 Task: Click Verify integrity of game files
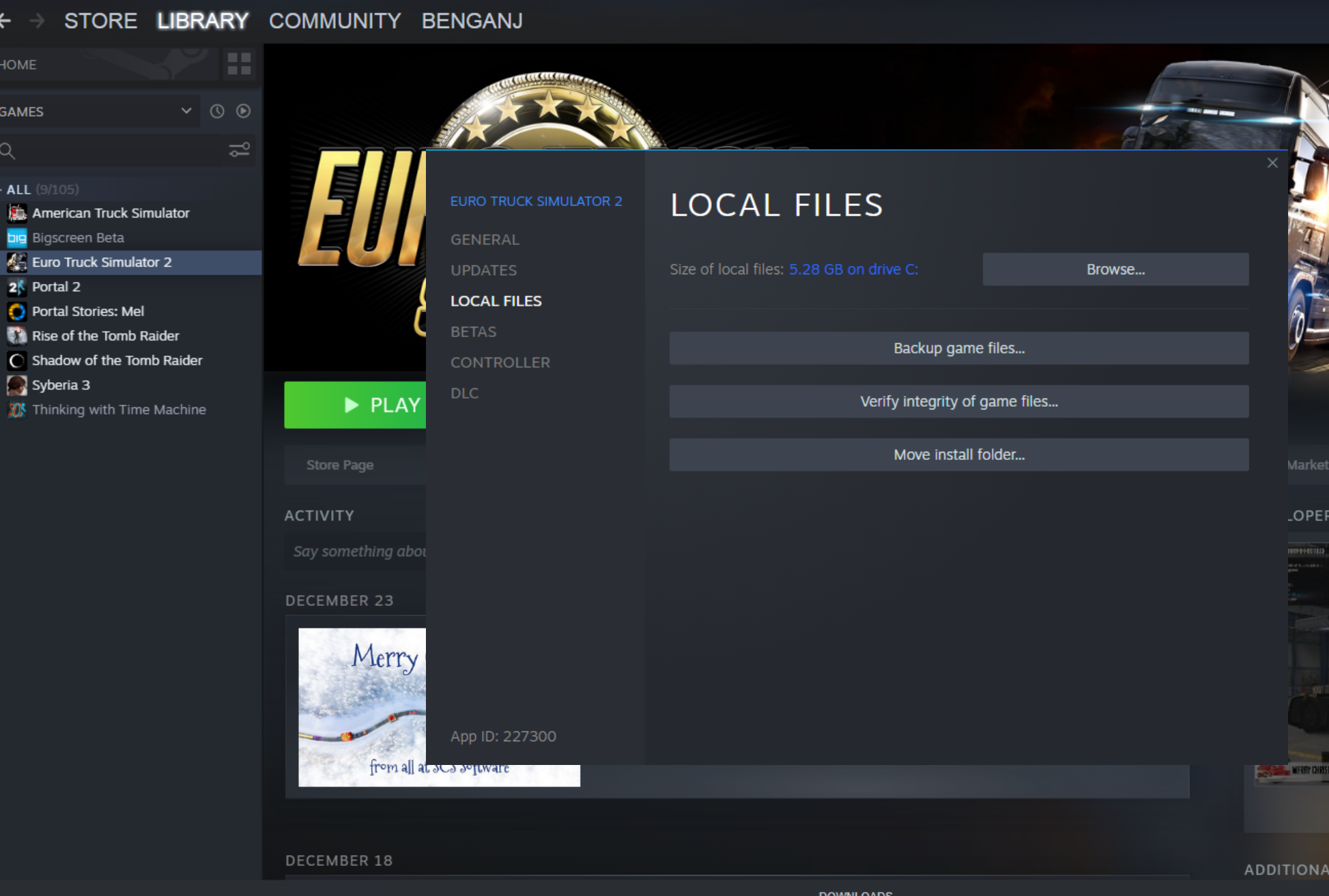958,401
